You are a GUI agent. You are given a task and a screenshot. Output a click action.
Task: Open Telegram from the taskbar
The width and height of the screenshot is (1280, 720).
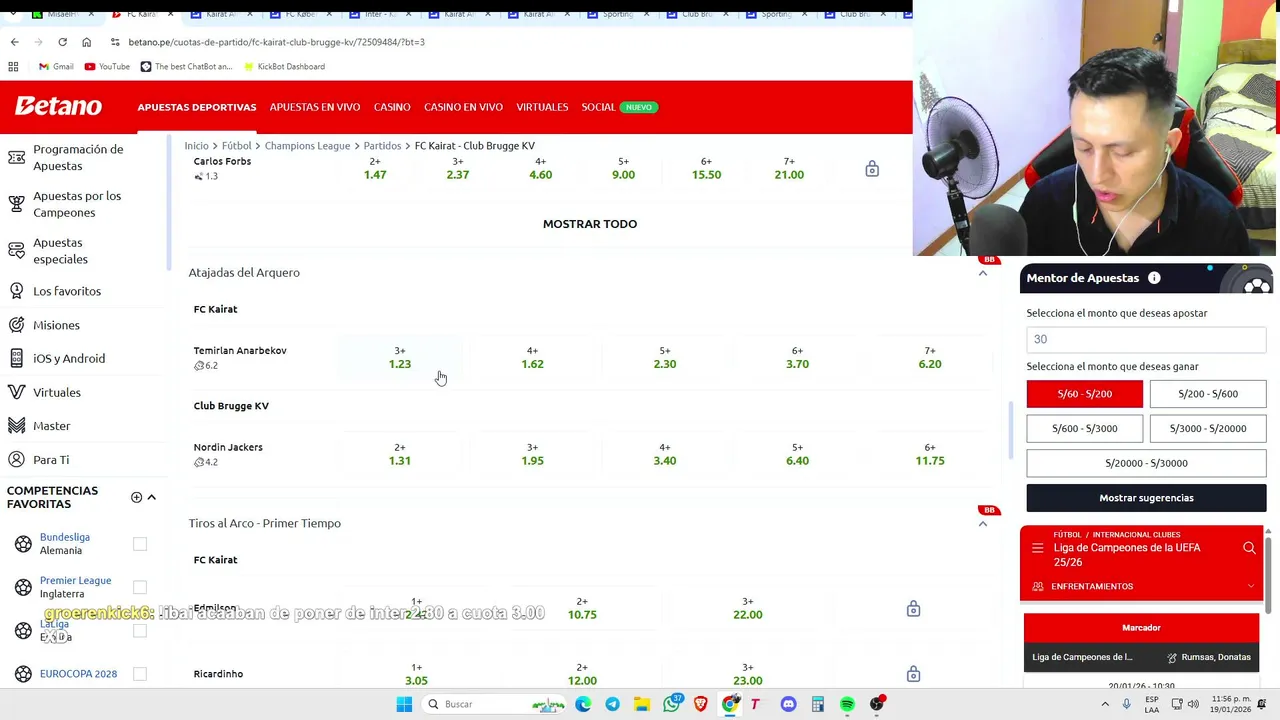coord(612,704)
